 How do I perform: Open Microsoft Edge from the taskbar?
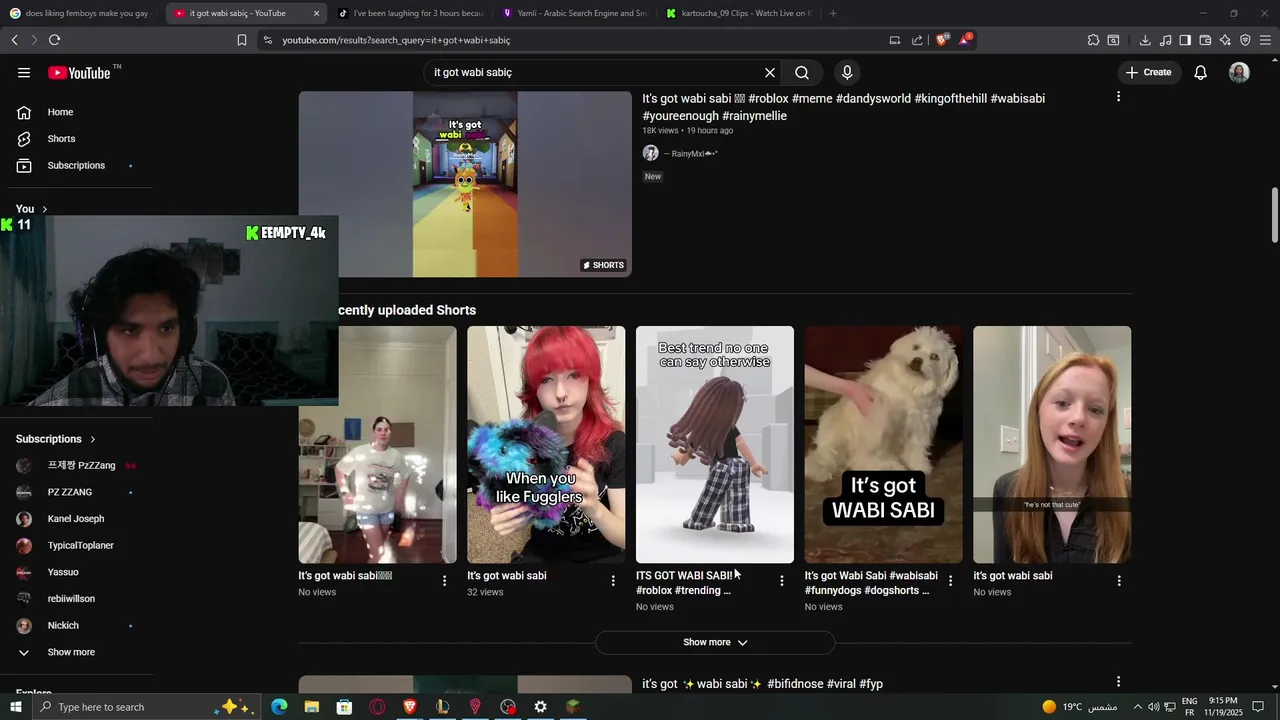click(279, 707)
